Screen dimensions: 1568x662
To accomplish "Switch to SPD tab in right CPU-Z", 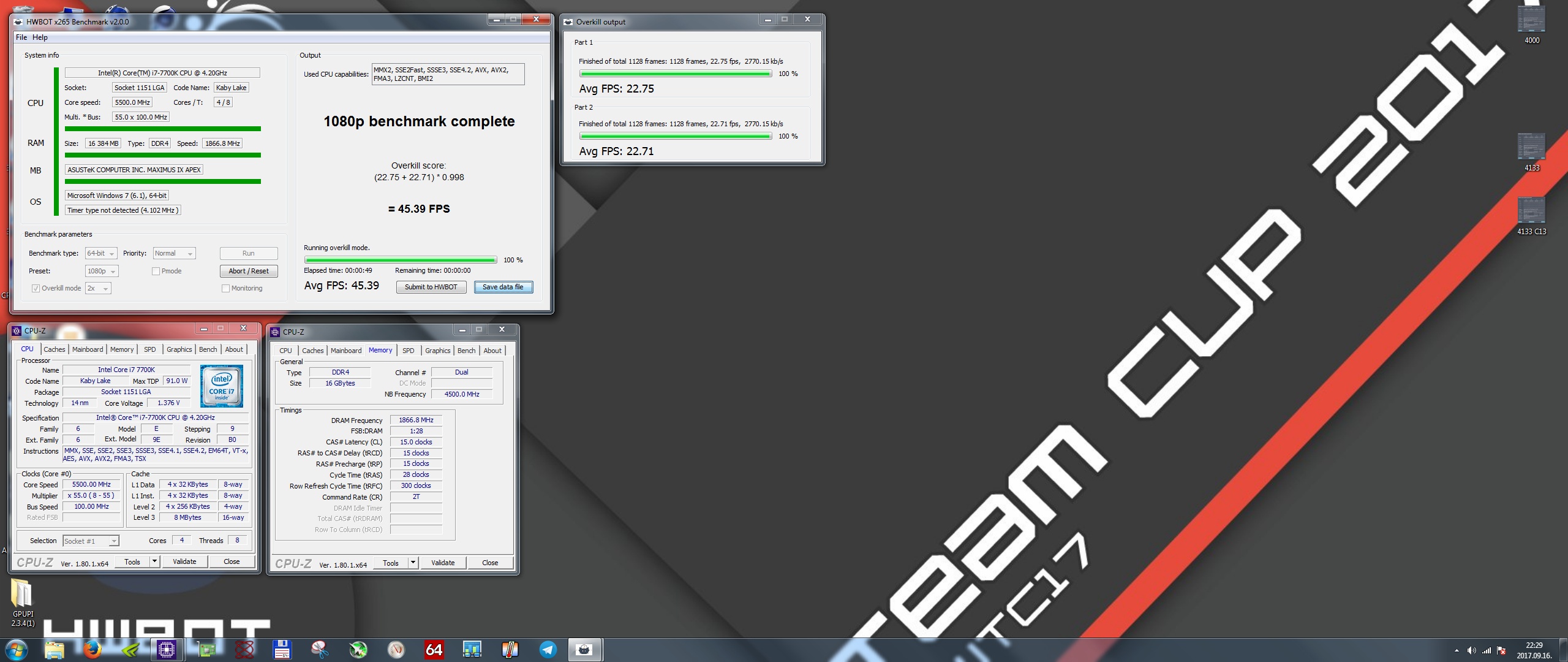I will (x=409, y=351).
